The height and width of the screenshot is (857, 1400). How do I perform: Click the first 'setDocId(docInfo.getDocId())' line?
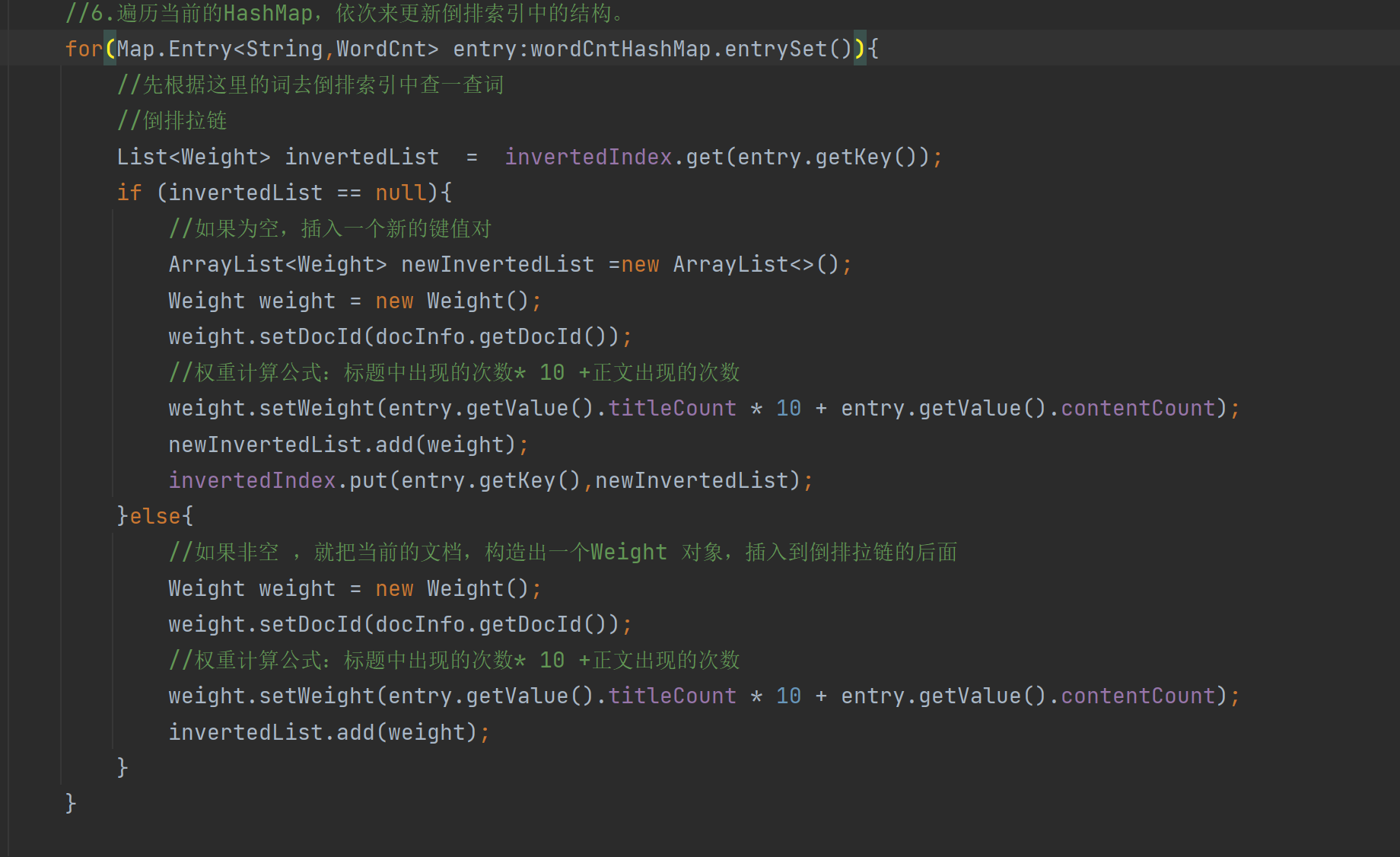(x=400, y=336)
